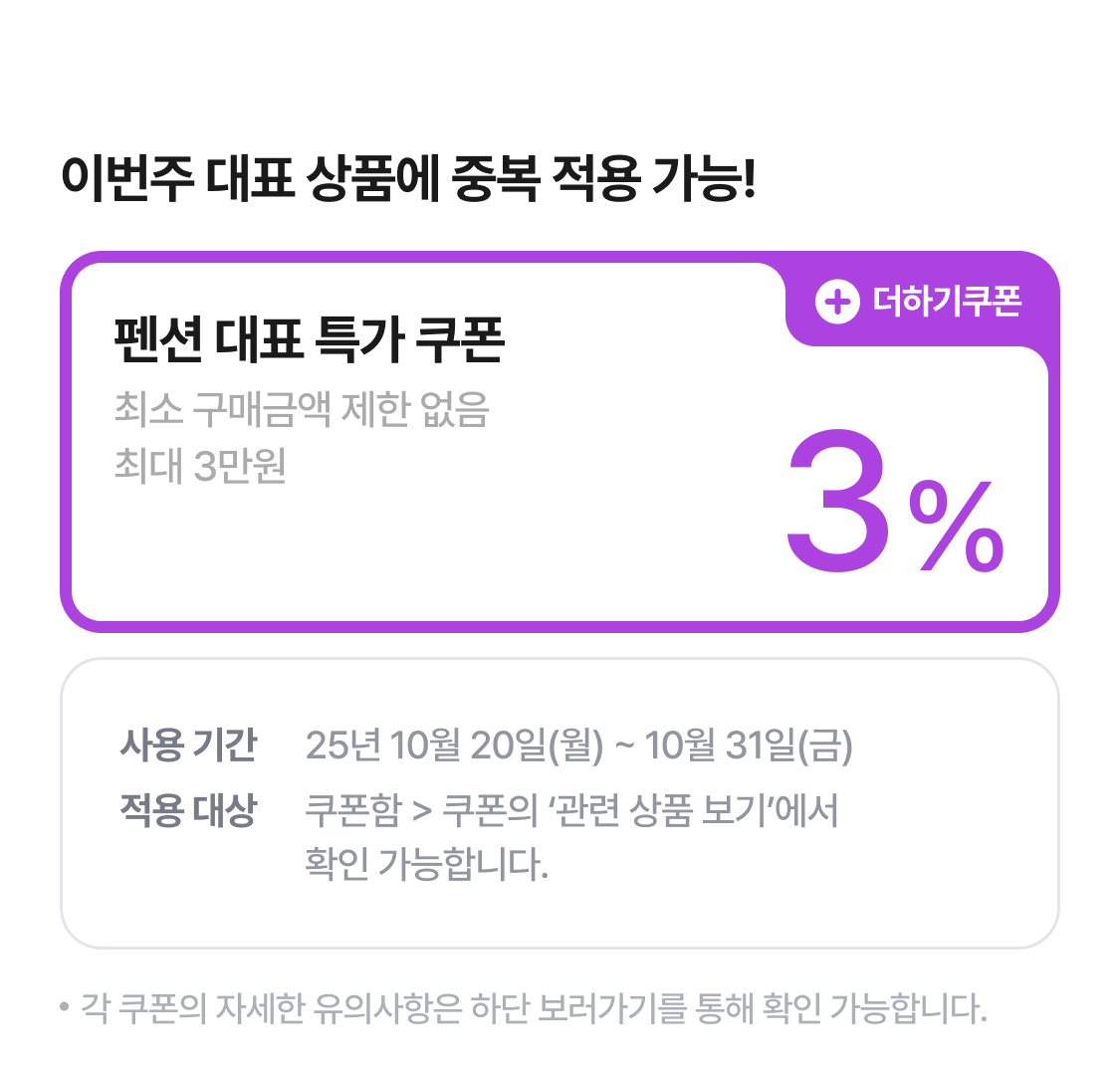Click the 확인 가능합니다 line in the info box
Viewport: 1120px width, 1069px height.
(426, 864)
